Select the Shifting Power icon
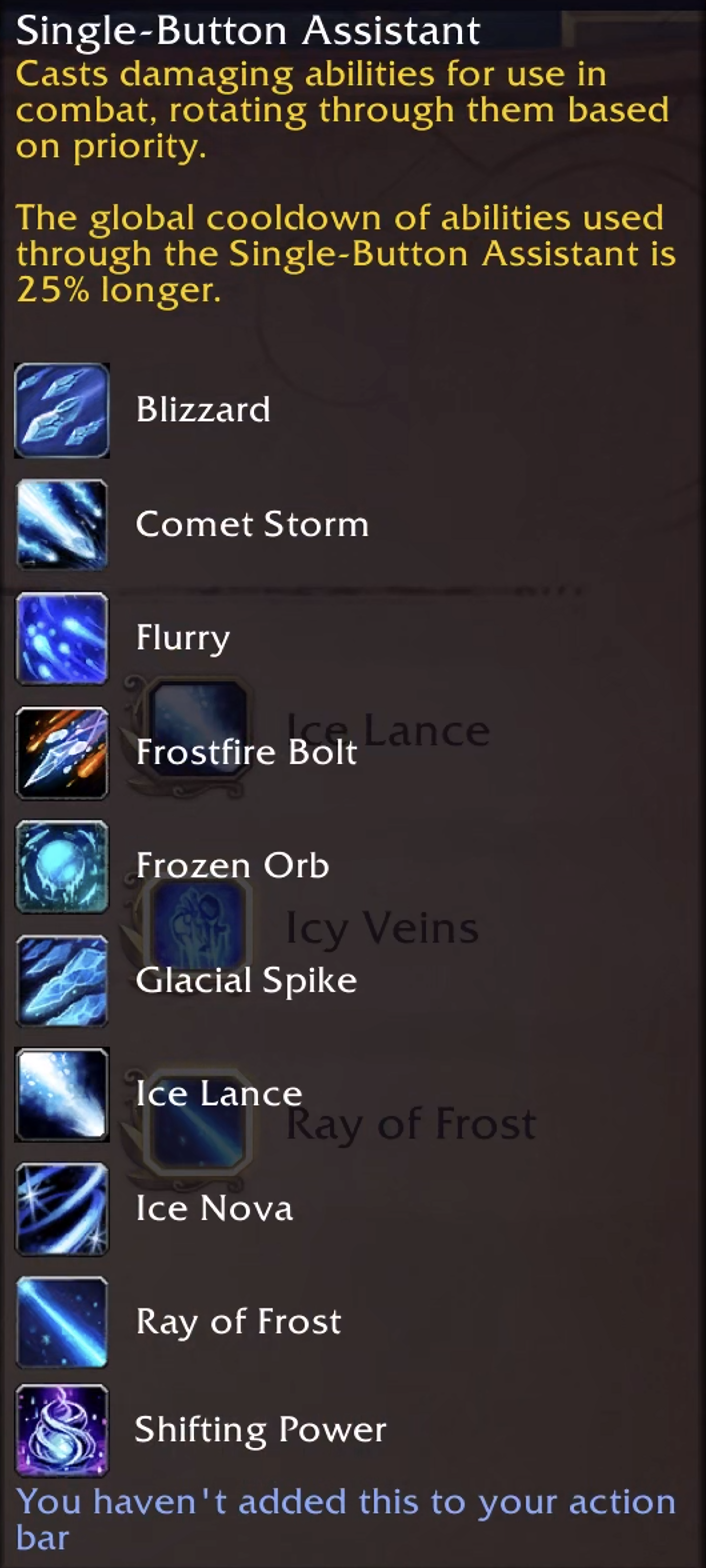The image size is (706, 1568). pos(62,1431)
